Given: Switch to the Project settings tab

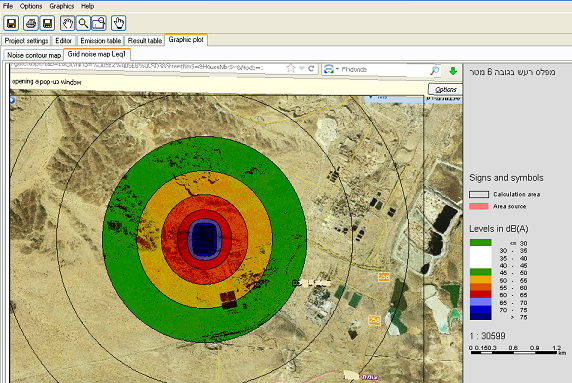Looking at the screenshot, I should point(26,41).
